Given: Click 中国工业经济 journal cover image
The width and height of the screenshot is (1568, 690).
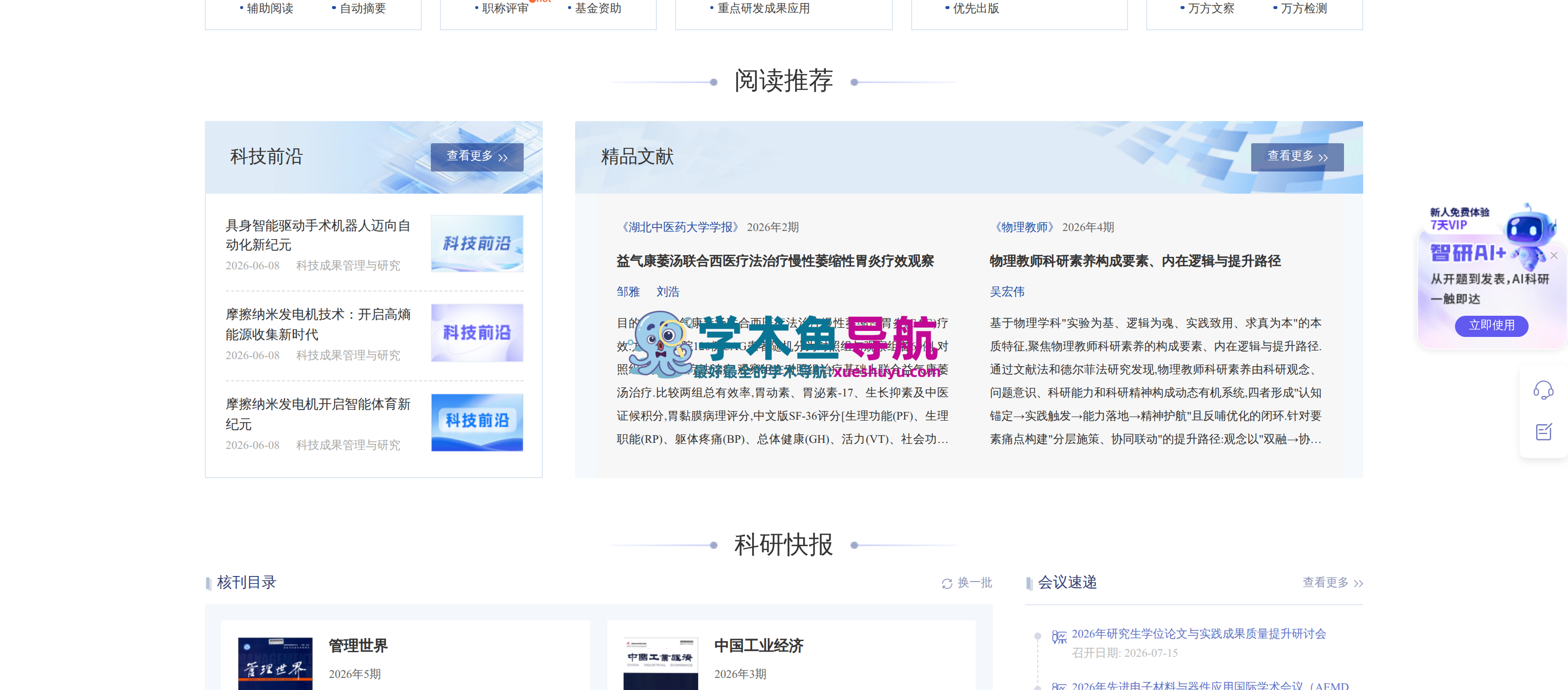Looking at the screenshot, I should coord(660,663).
